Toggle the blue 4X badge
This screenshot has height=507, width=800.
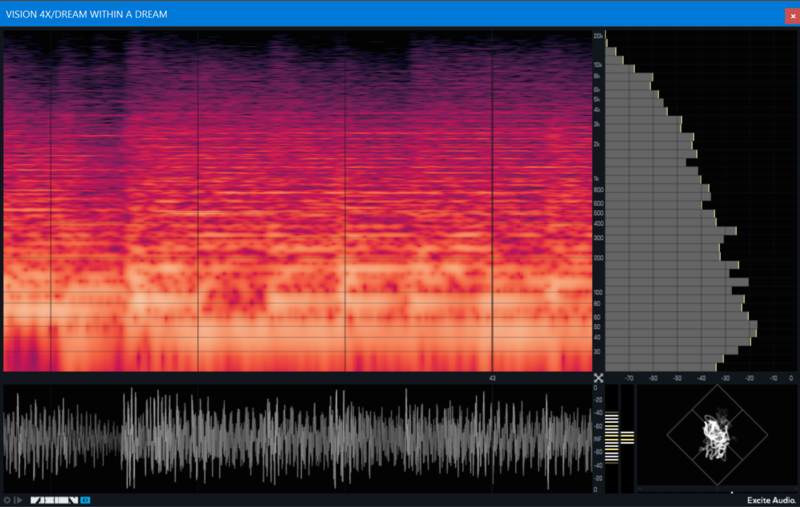85,499
